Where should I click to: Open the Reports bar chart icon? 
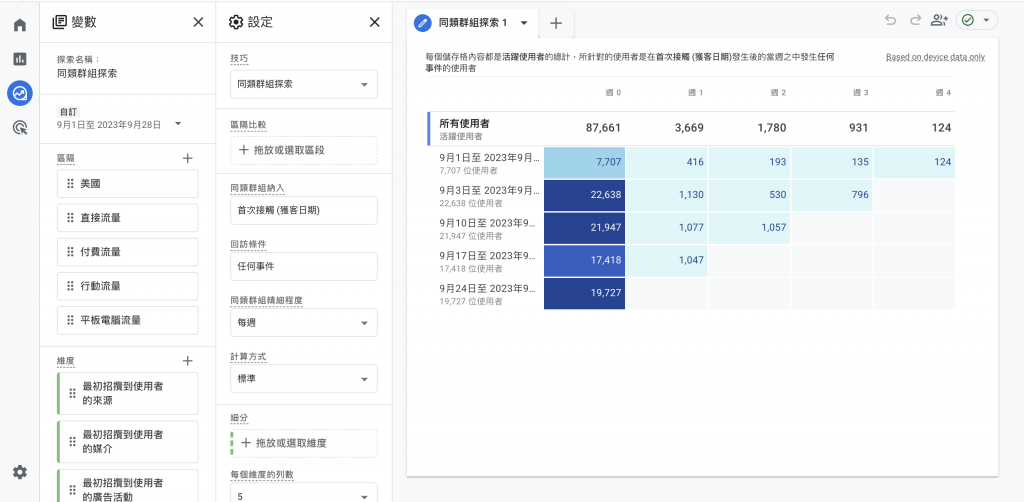point(20,59)
